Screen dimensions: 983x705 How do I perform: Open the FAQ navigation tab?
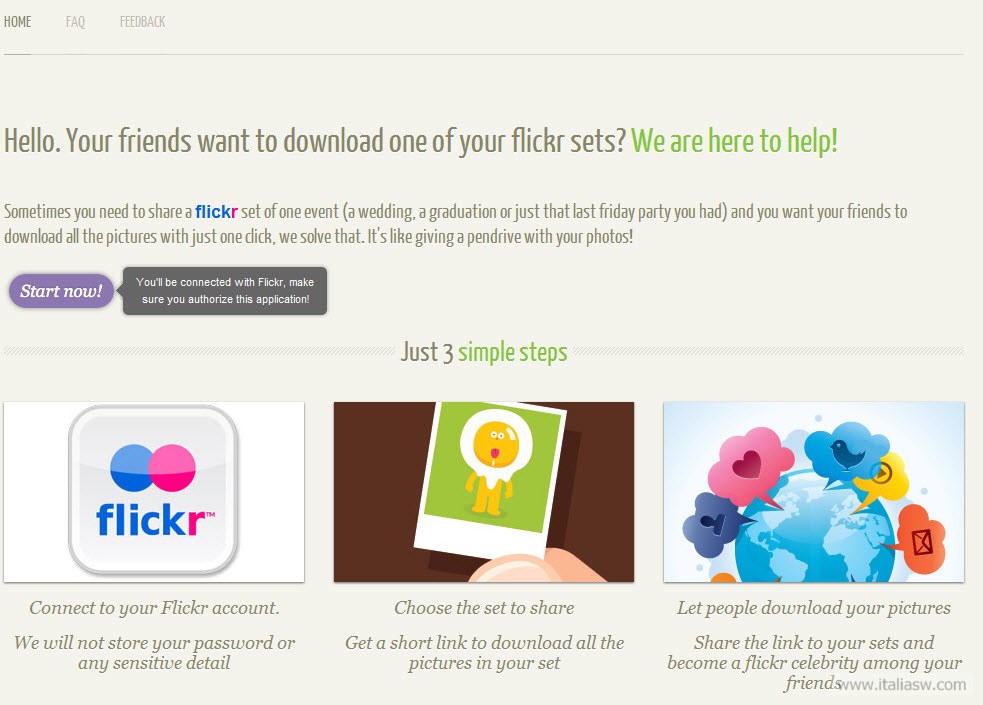pyautogui.click(x=75, y=22)
